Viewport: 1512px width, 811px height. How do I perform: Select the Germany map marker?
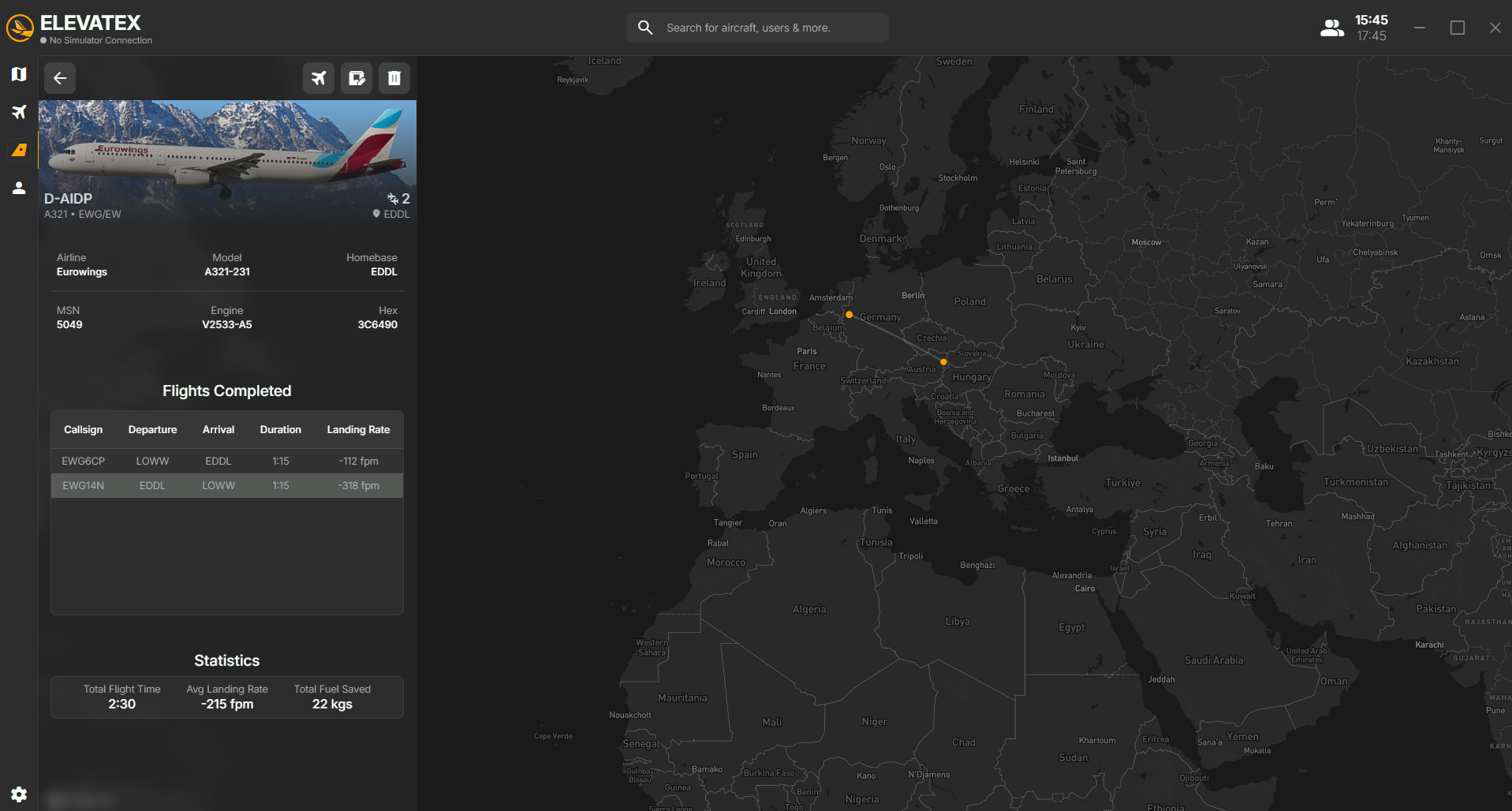pos(849,315)
